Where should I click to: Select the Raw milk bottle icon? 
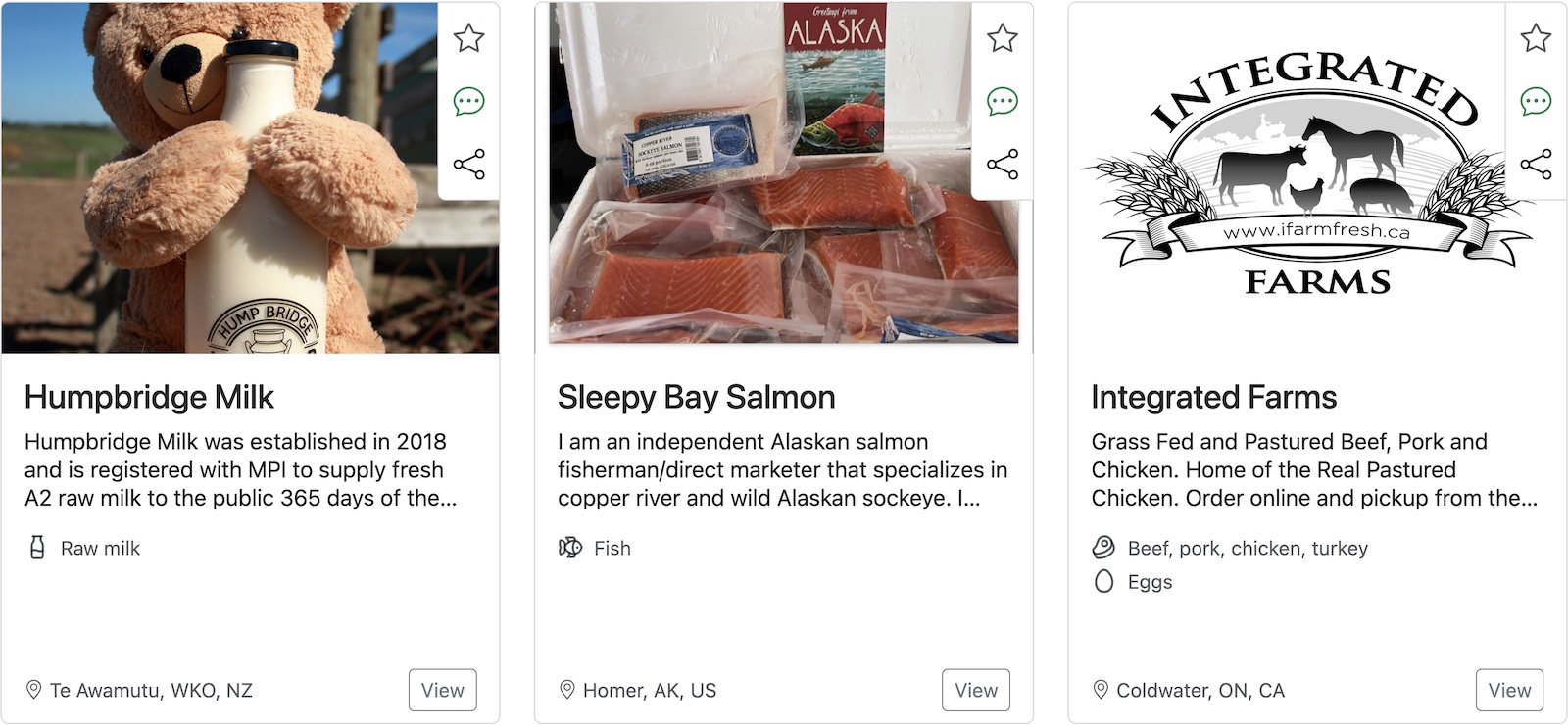click(35, 549)
